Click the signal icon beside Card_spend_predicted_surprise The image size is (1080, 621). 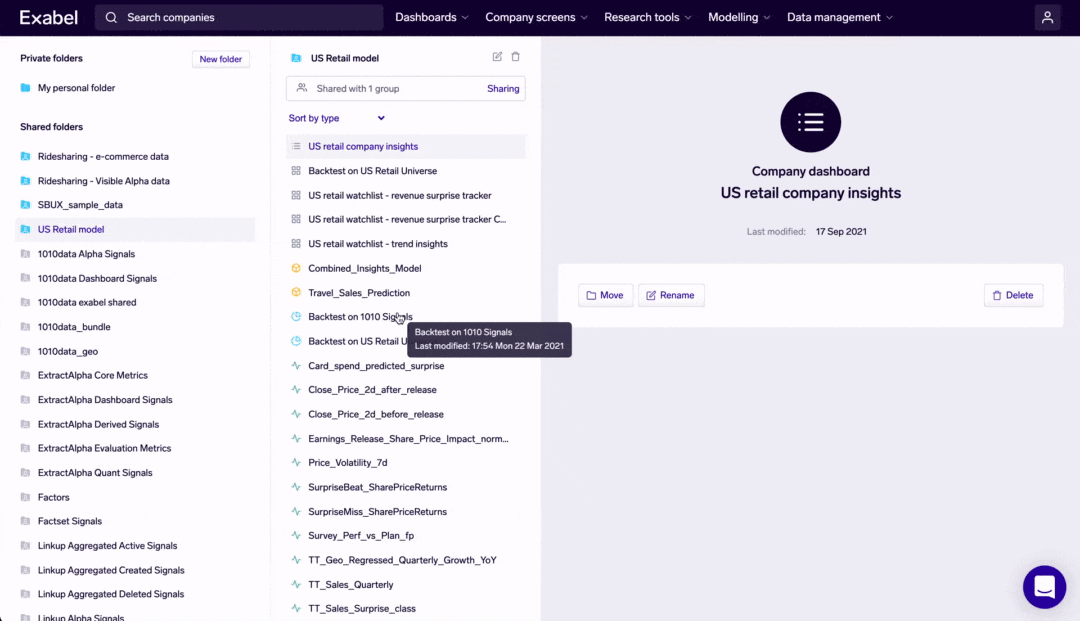[x=296, y=366]
